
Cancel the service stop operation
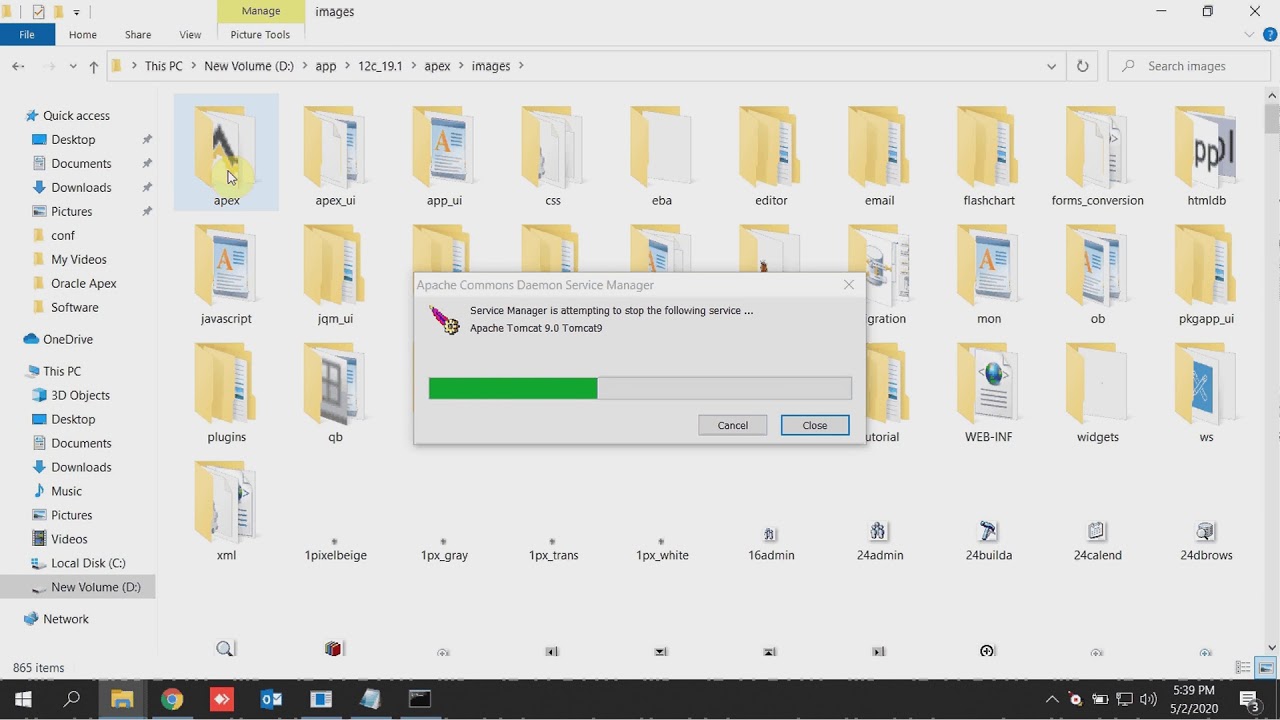(x=733, y=425)
